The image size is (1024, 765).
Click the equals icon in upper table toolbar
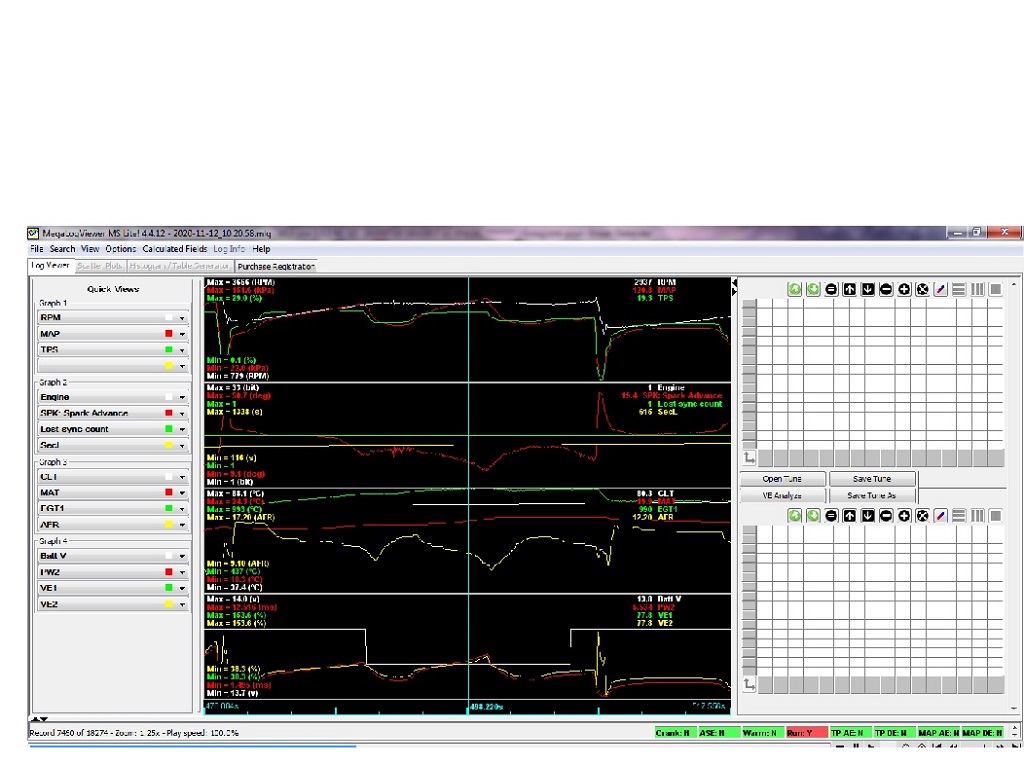tap(832, 289)
